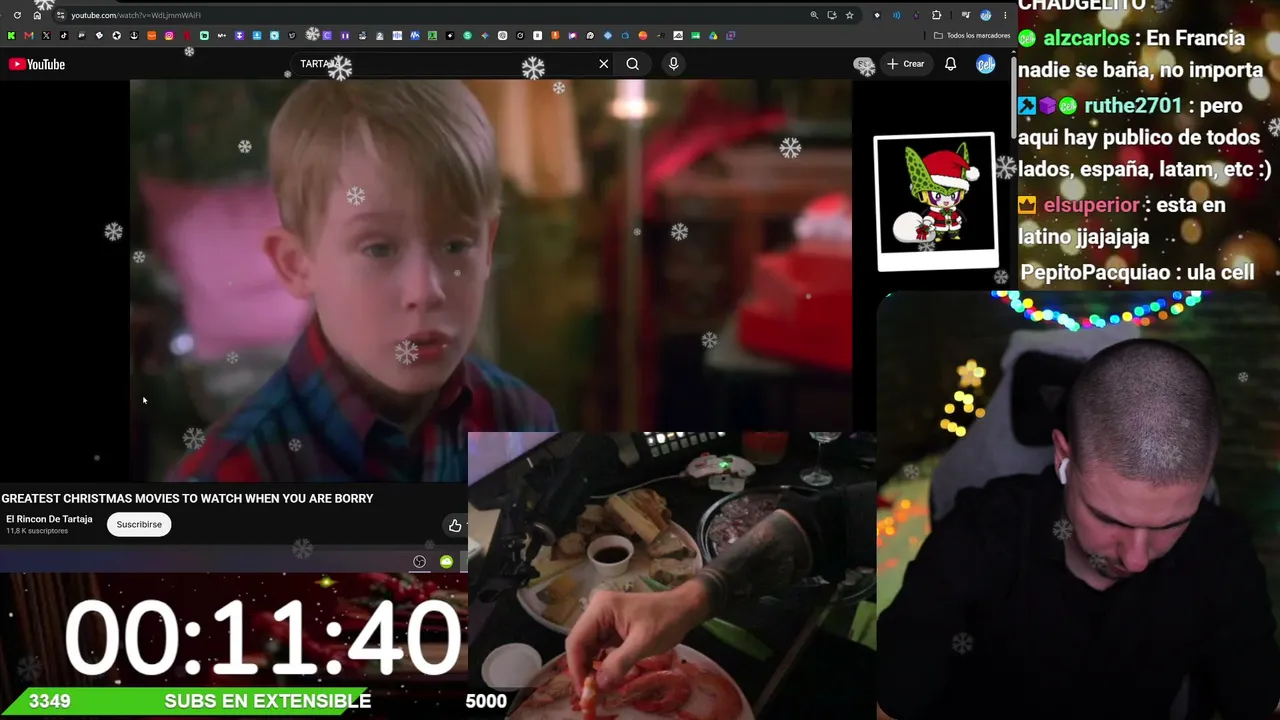Go to the YouTube home logo
This screenshot has width=1280, height=720.
(x=37, y=64)
